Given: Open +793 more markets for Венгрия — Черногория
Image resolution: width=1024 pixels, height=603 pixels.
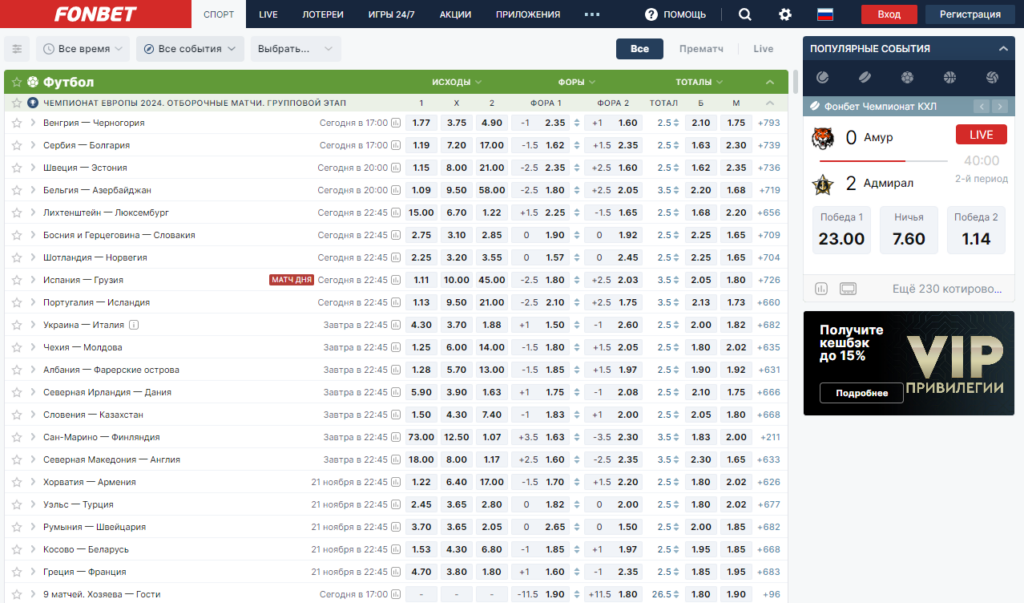Looking at the screenshot, I should (769, 123).
